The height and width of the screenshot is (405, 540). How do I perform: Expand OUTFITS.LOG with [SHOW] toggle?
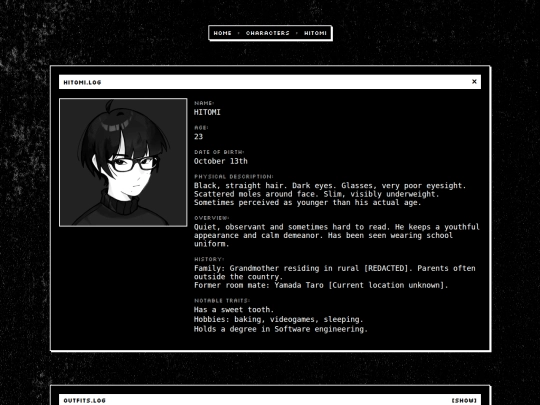(x=464, y=401)
